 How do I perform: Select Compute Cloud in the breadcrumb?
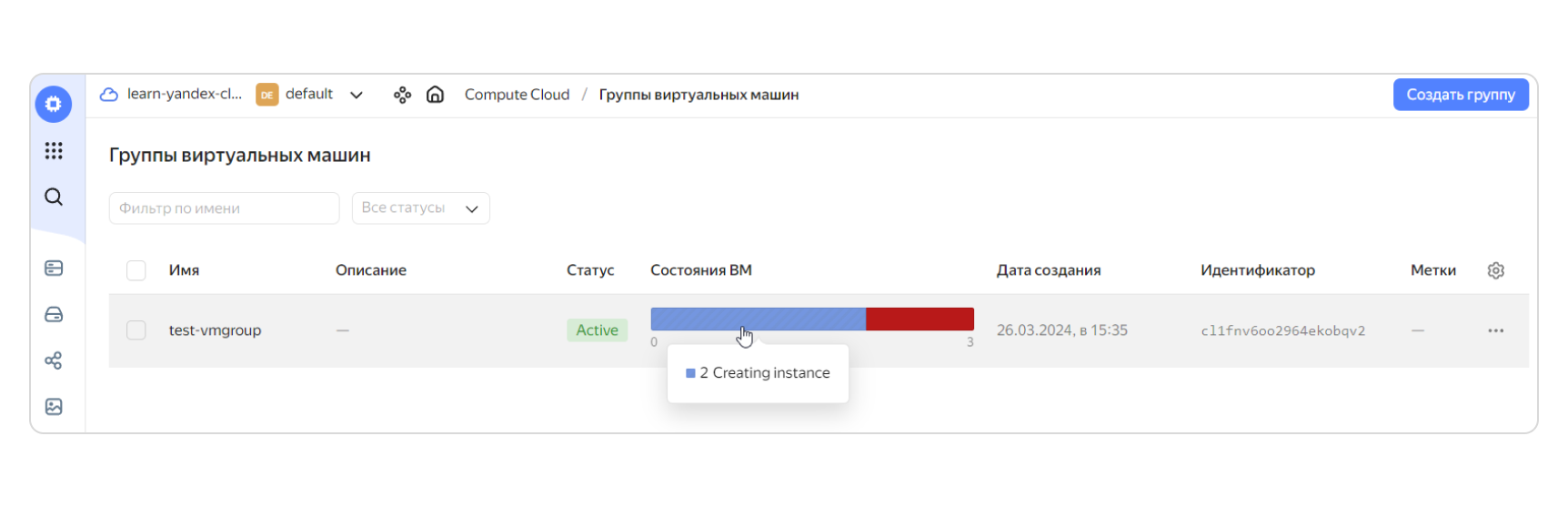[x=517, y=95]
